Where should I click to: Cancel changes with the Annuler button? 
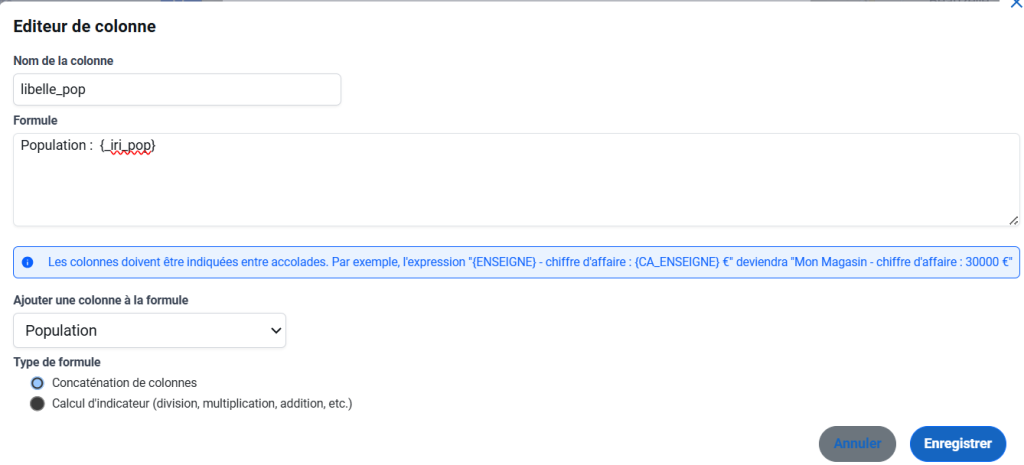(857, 443)
